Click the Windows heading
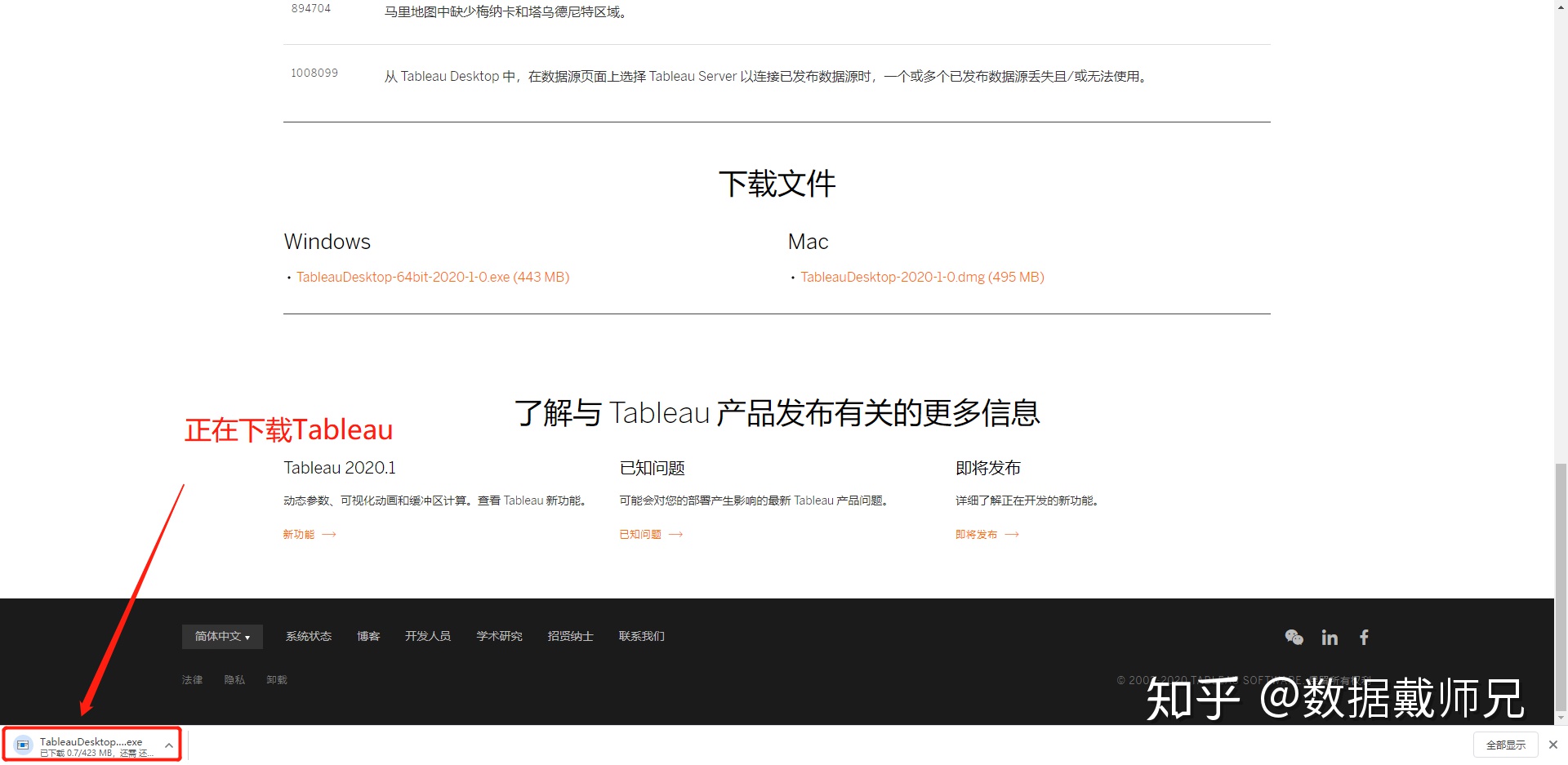1568x765 pixels. coord(327,242)
